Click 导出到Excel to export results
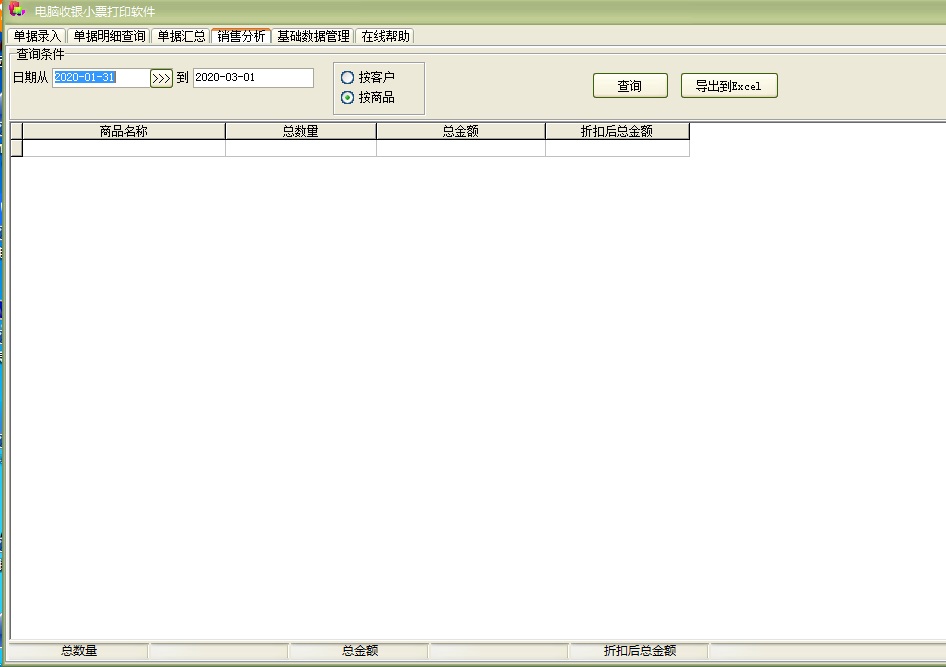 coord(729,85)
